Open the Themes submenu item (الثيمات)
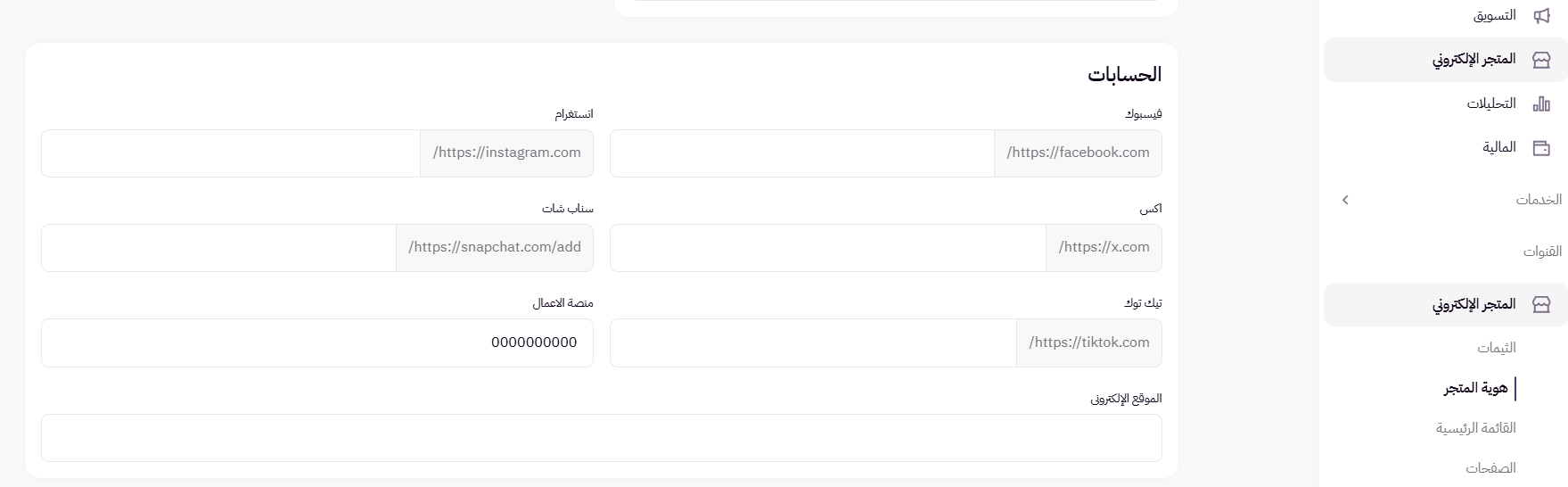Image resolution: width=1568 pixels, height=487 pixels. [1496, 348]
